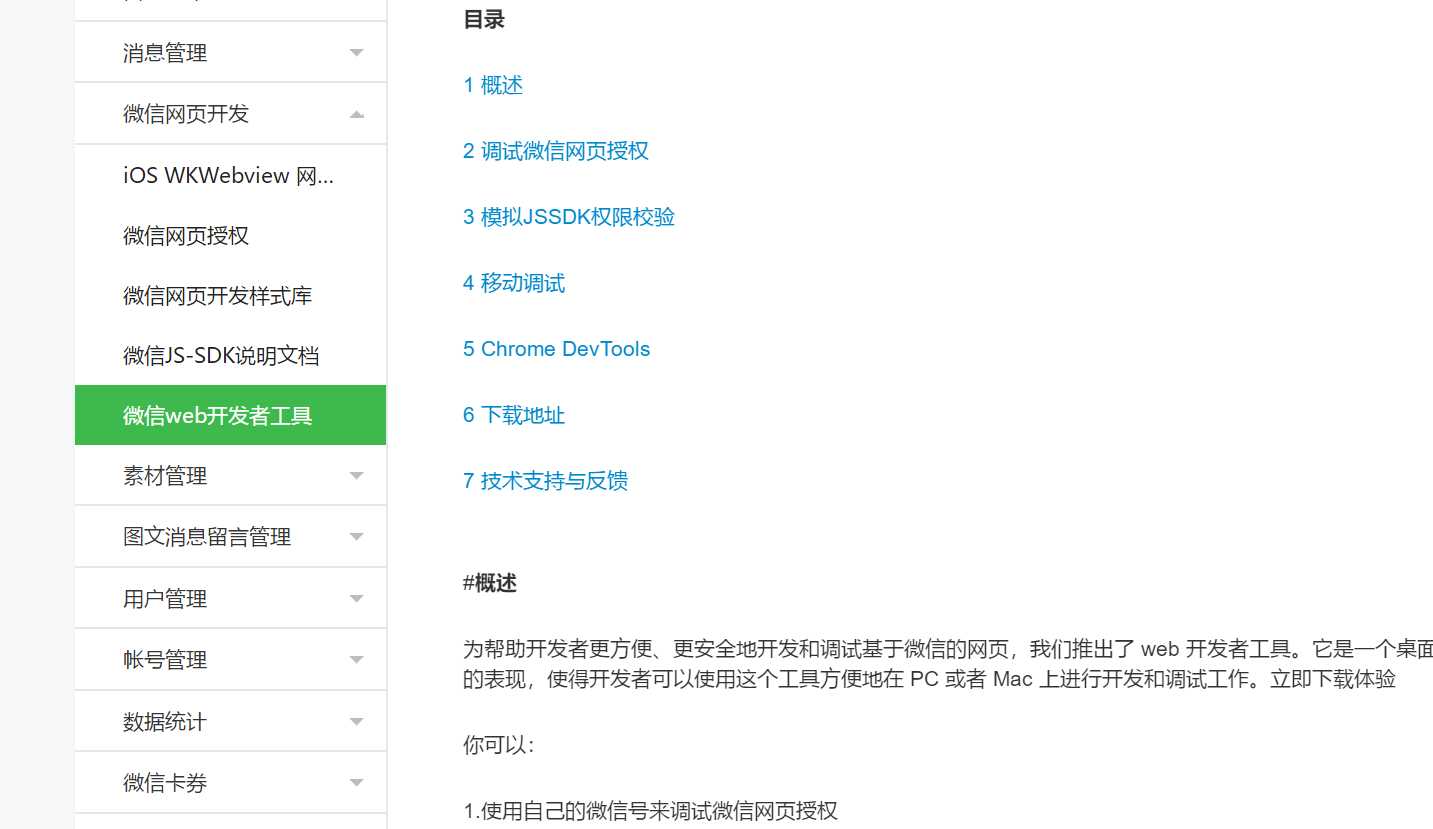Expand the 消息管理 section arrow
This screenshot has height=829, width=1433.
pyautogui.click(x=357, y=53)
